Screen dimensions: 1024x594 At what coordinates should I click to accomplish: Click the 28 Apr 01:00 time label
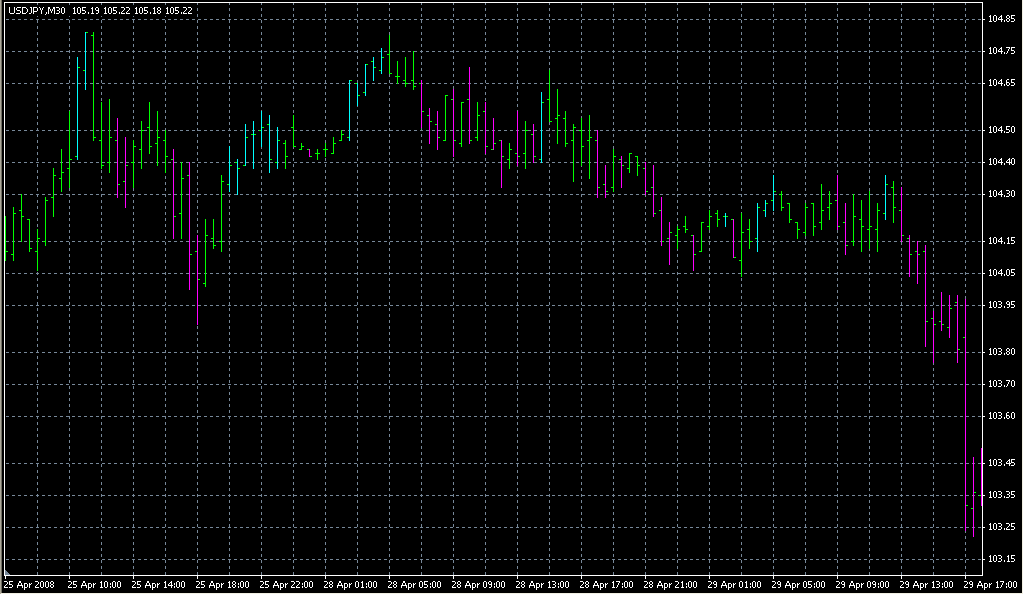(x=352, y=584)
